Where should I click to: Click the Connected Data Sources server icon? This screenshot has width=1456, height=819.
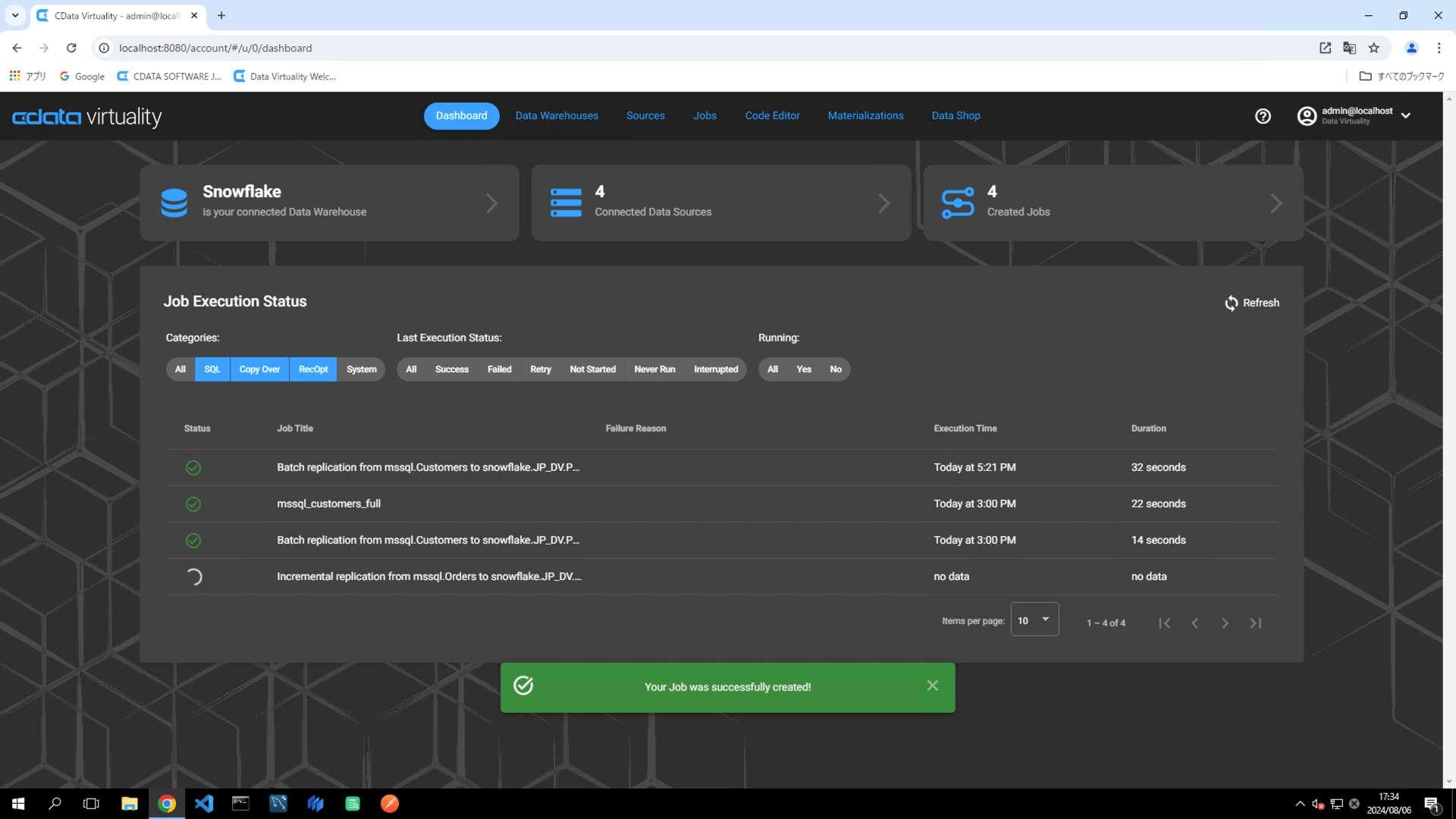pyautogui.click(x=566, y=202)
